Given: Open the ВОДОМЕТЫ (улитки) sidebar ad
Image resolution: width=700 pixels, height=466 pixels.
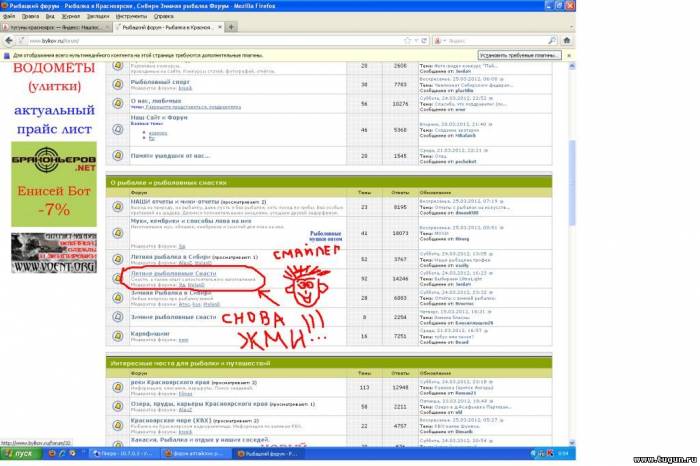Looking at the screenshot, I should pyautogui.click(x=54, y=77).
